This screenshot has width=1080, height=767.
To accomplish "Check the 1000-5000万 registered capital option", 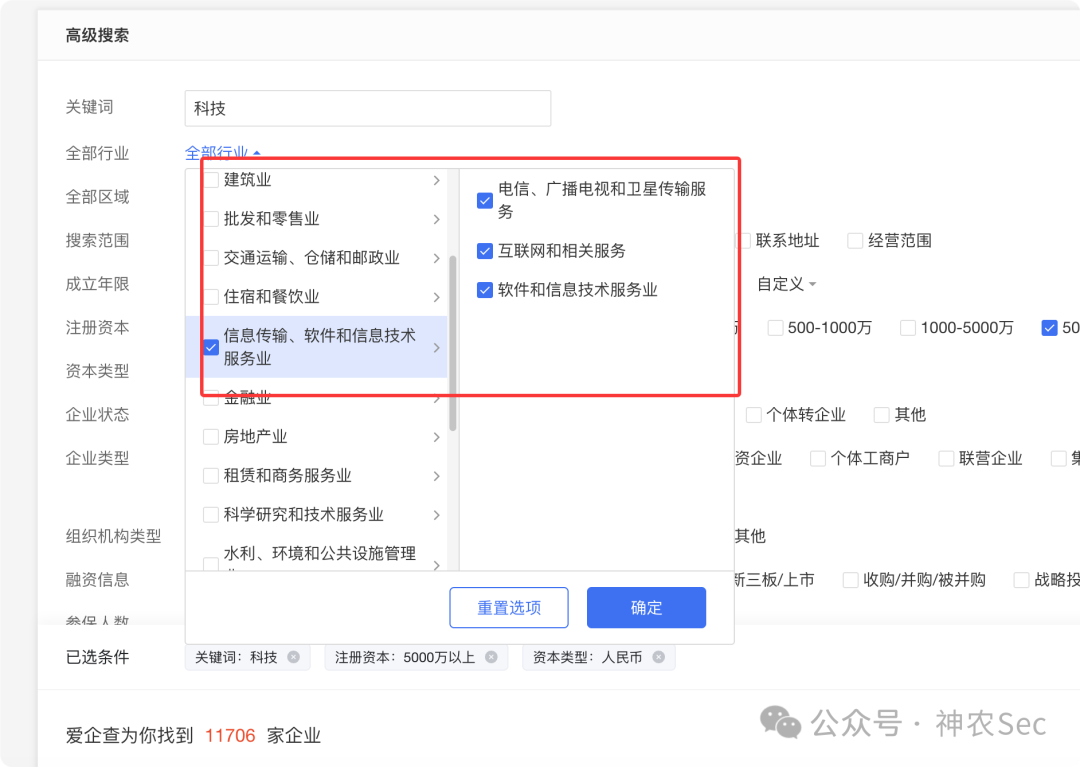I will [907, 327].
